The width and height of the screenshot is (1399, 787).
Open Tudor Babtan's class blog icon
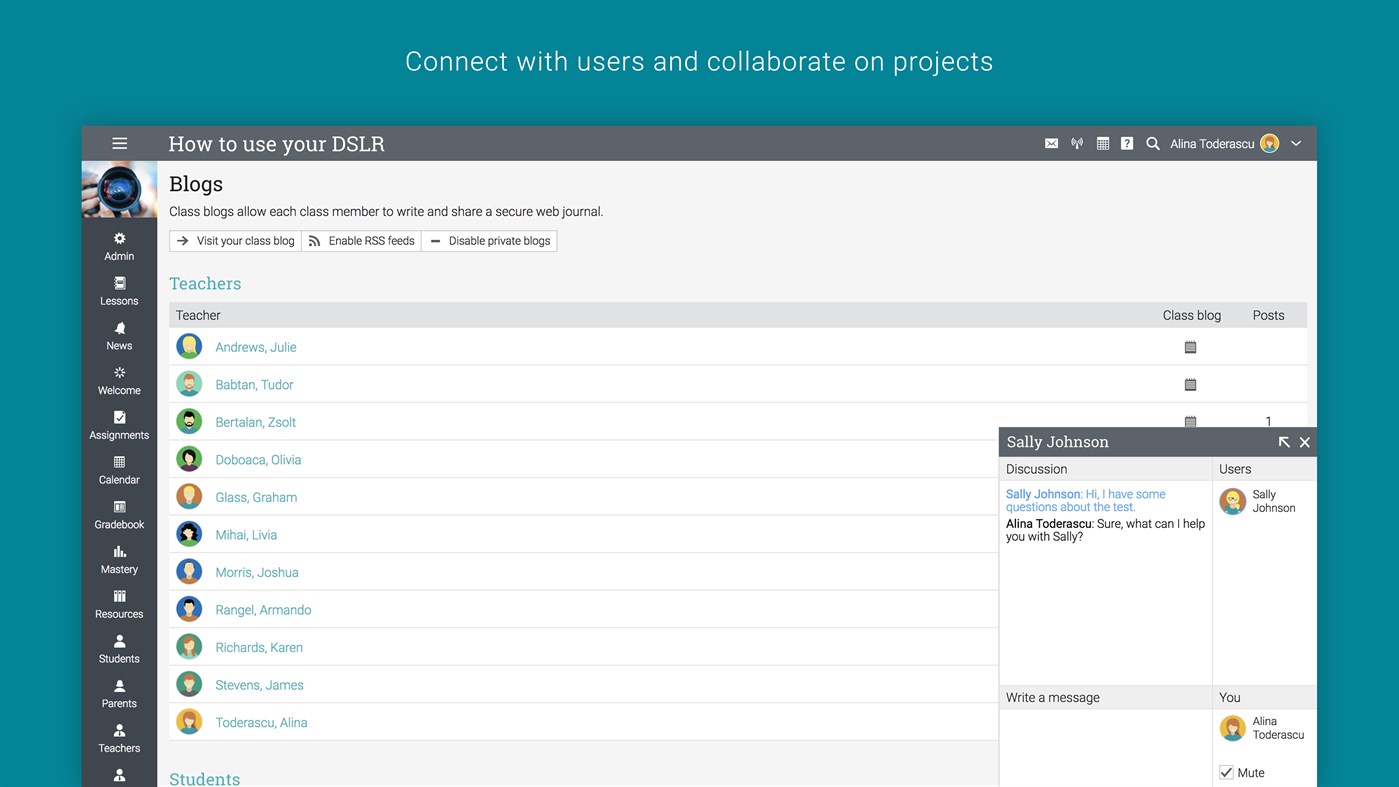click(1190, 385)
